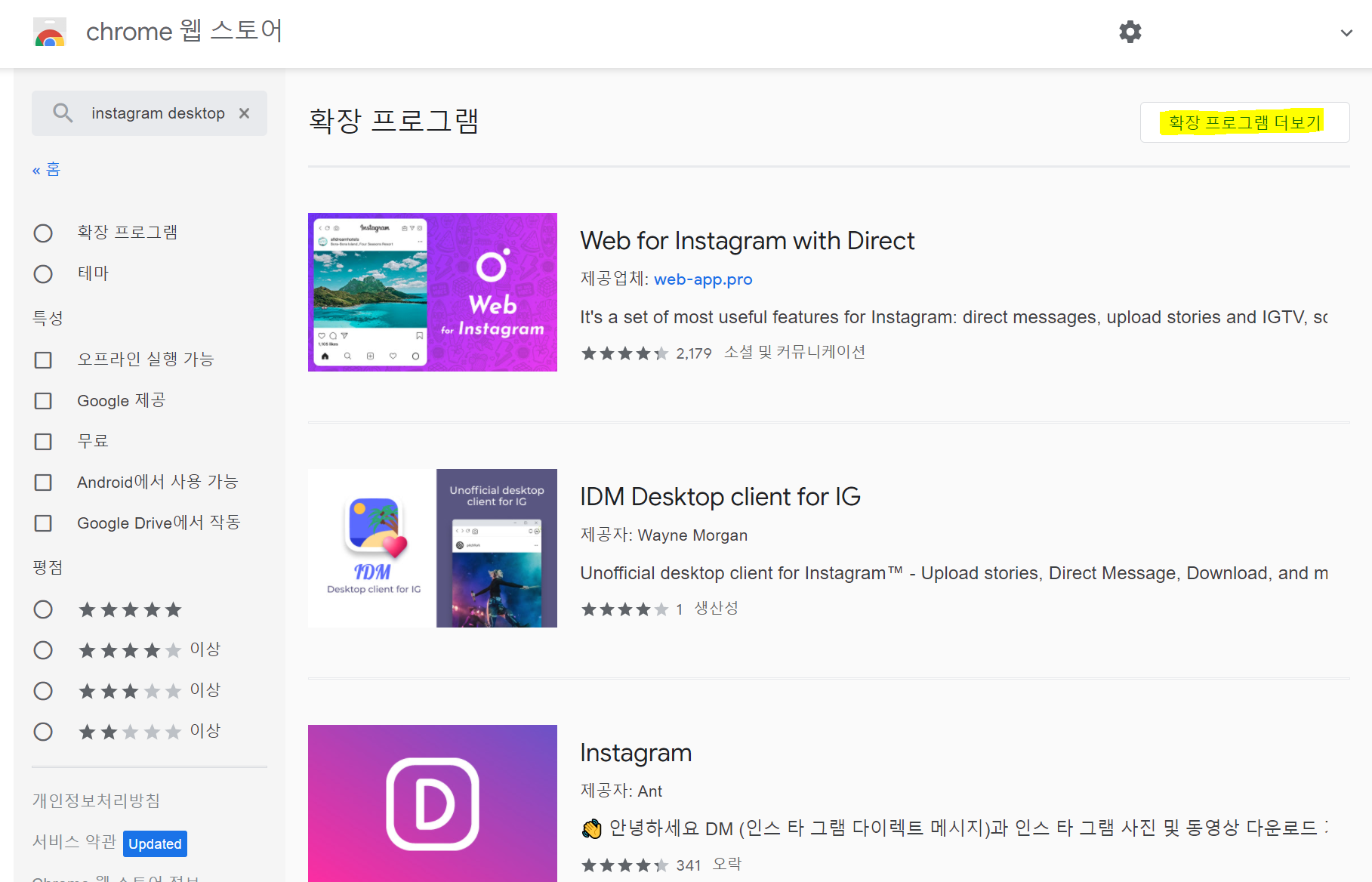Check the Google 제공 checkbox
Image resolution: width=1372 pixels, height=882 pixels.
coord(43,401)
